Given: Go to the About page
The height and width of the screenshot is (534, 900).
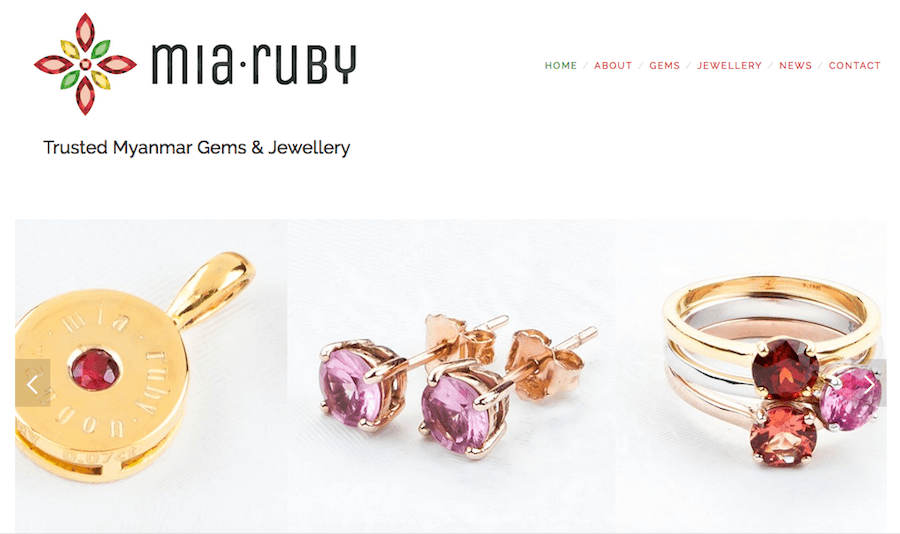Looking at the screenshot, I should pos(613,65).
